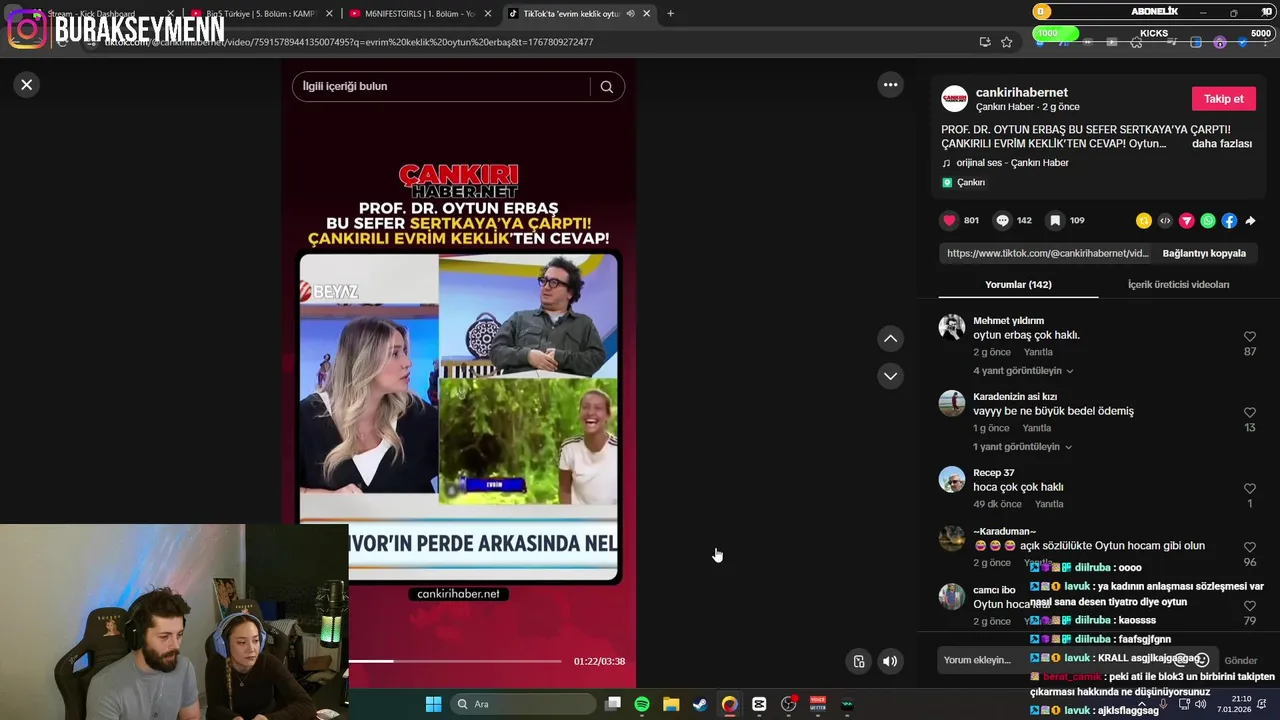The image size is (1280, 720).
Task: Click the install app icon in address bar
Action: pyautogui.click(x=985, y=42)
